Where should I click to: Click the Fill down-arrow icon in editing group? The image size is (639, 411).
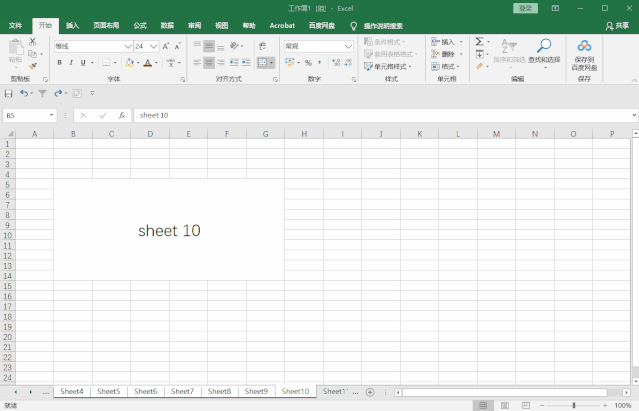479,54
